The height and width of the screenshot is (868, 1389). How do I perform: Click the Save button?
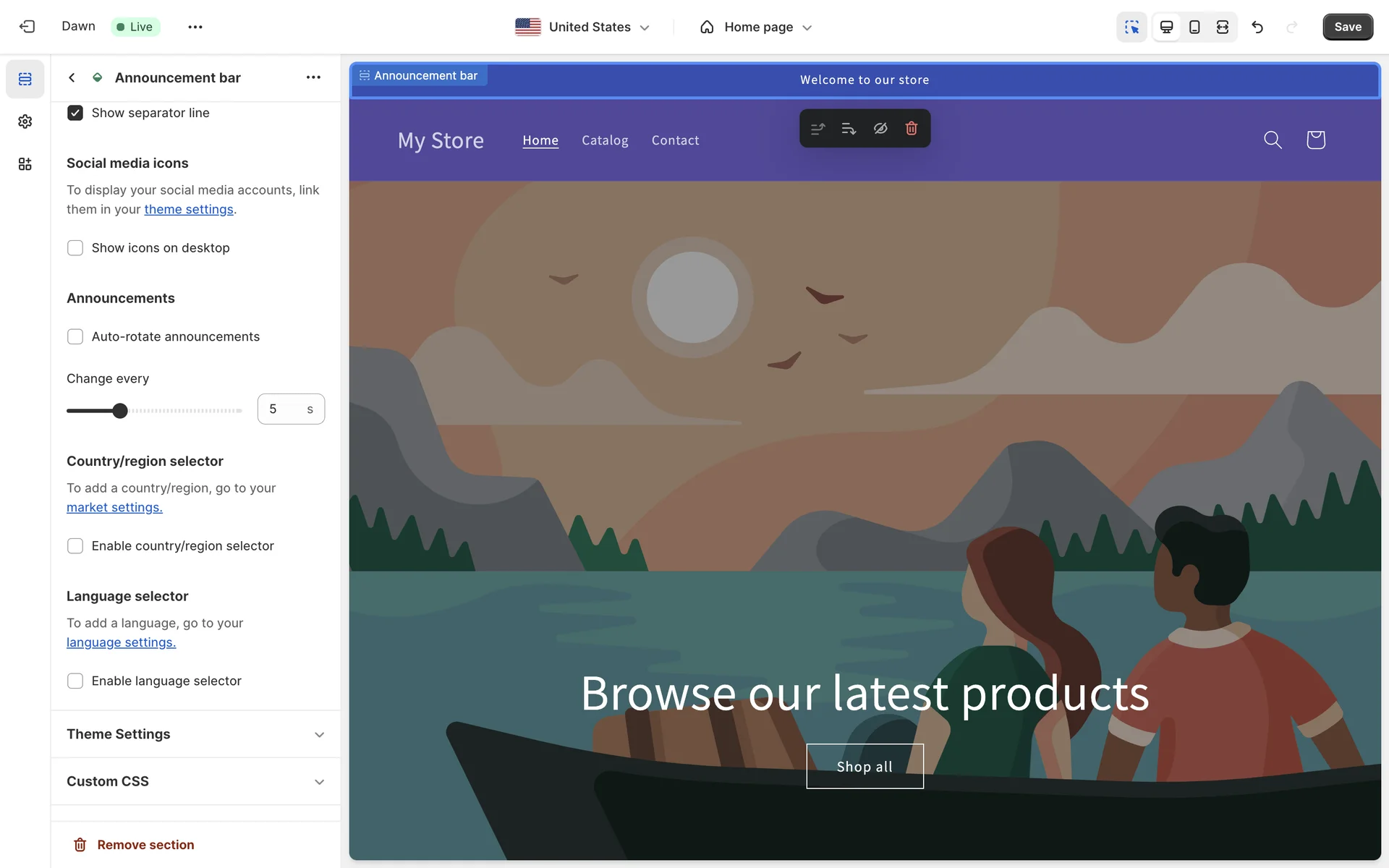1347,27
